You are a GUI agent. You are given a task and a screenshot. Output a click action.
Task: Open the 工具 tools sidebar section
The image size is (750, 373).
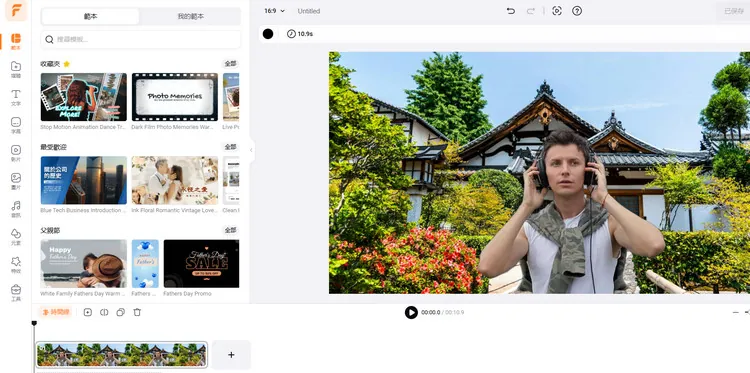16,292
